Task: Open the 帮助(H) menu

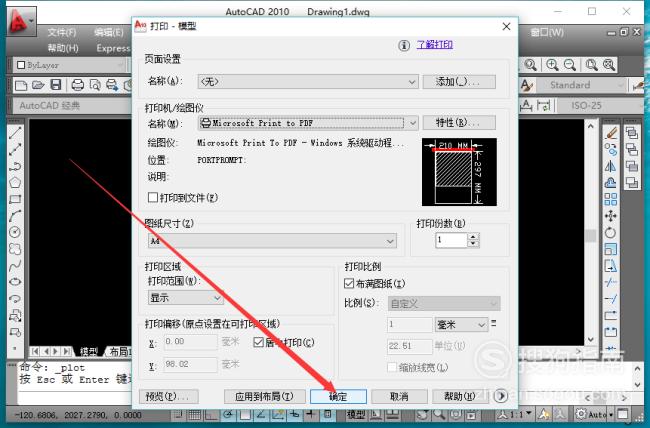Action: tap(63, 48)
